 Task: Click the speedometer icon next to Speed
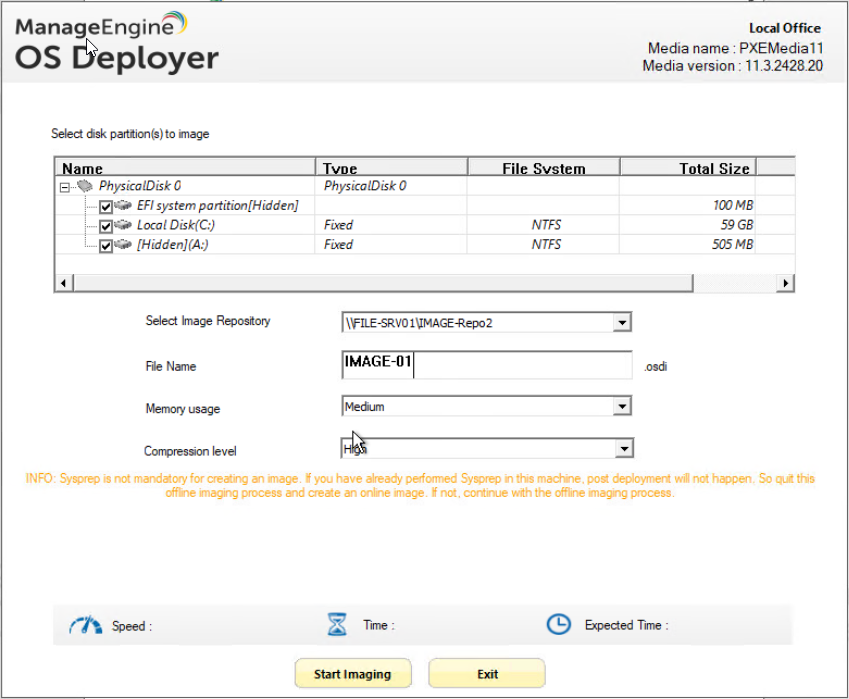[85, 625]
